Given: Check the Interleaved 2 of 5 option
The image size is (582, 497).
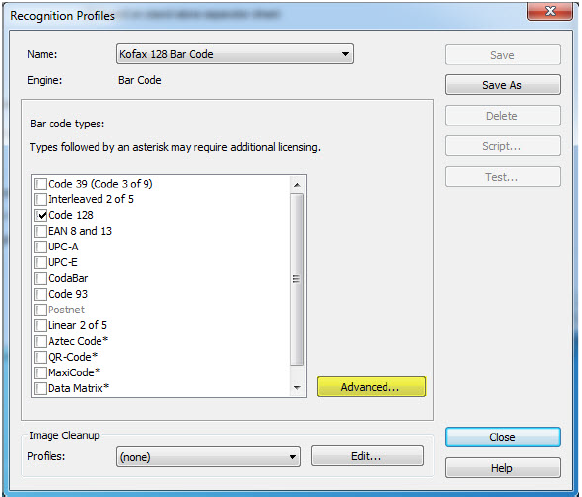Looking at the screenshot, I should click(40, 199).
